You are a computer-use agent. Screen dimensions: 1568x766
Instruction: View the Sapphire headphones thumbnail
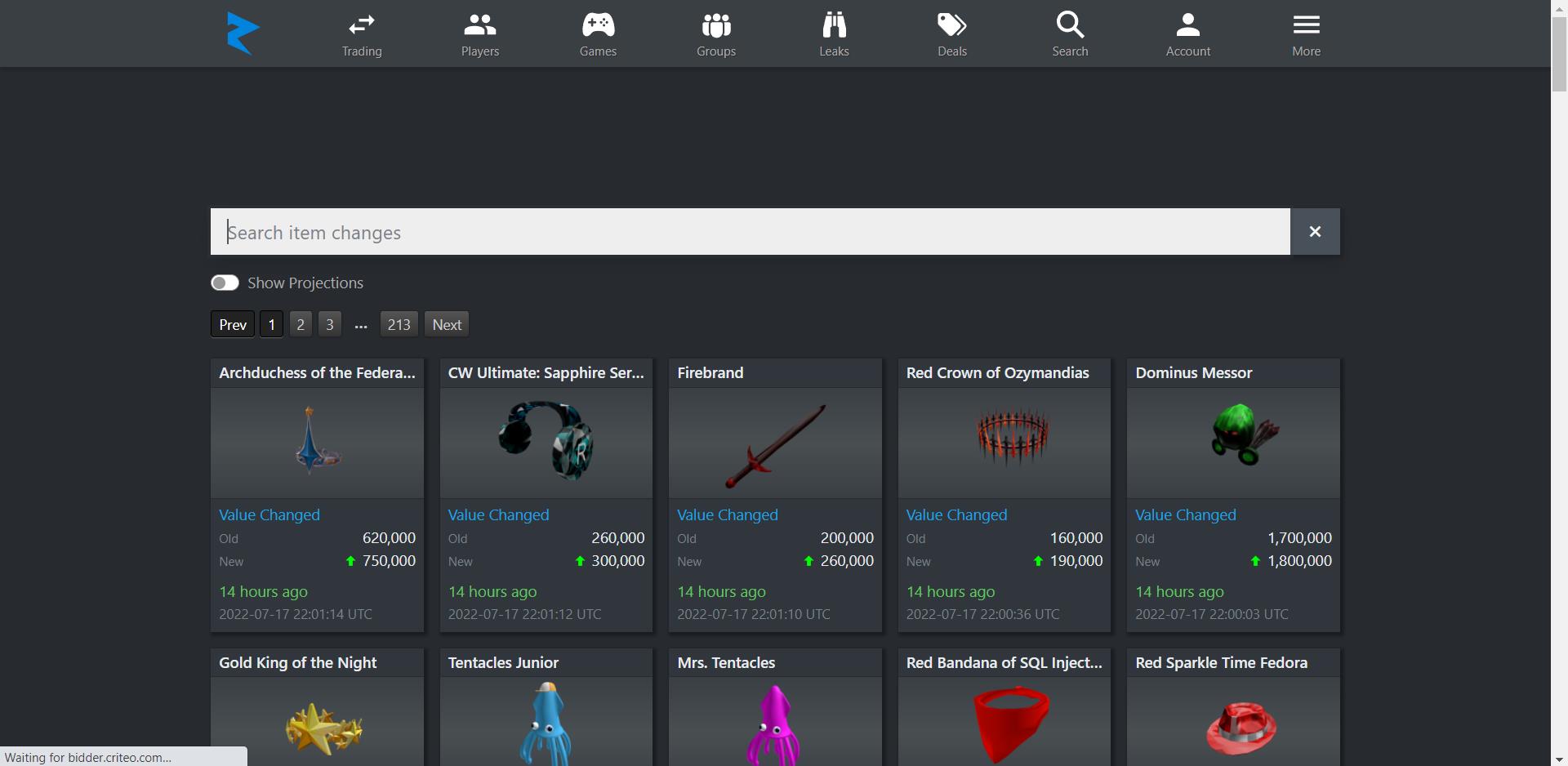546,442
